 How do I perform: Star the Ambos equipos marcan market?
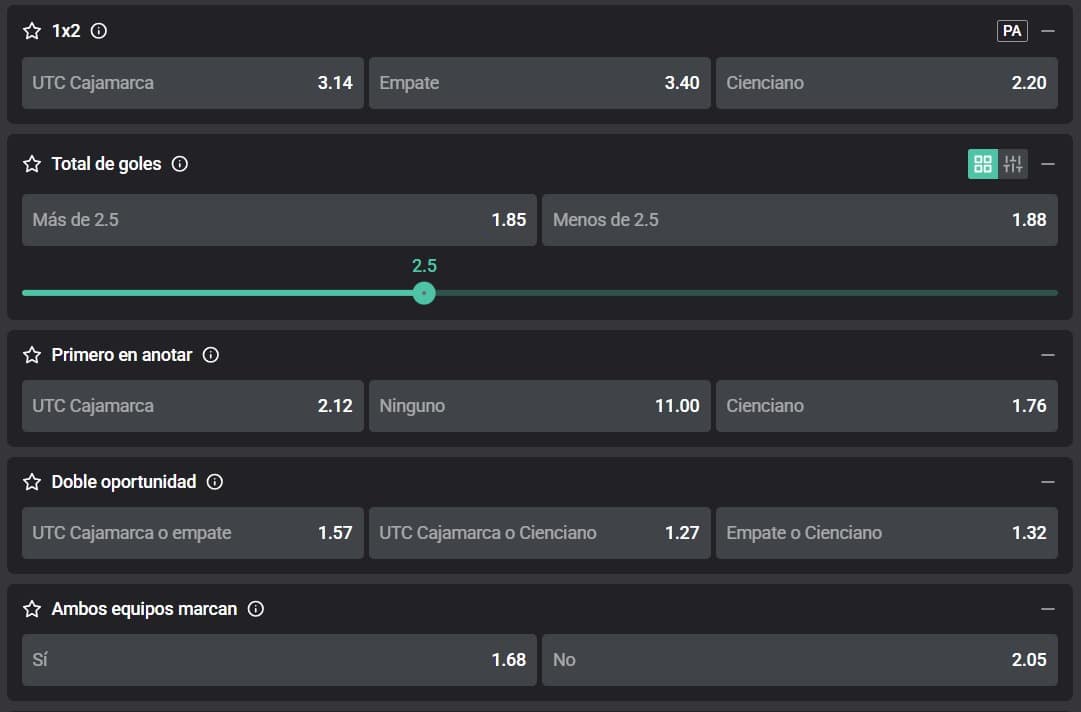tap(32, 609)
